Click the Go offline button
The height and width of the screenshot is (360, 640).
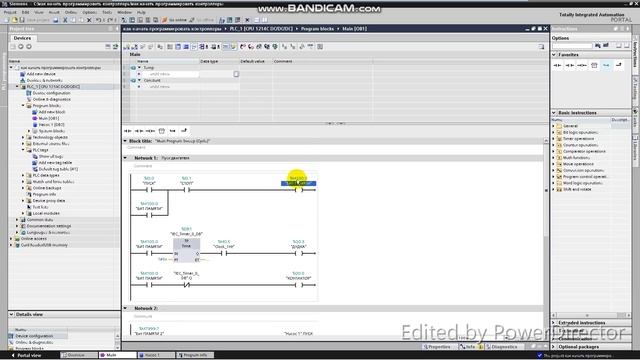202,20
